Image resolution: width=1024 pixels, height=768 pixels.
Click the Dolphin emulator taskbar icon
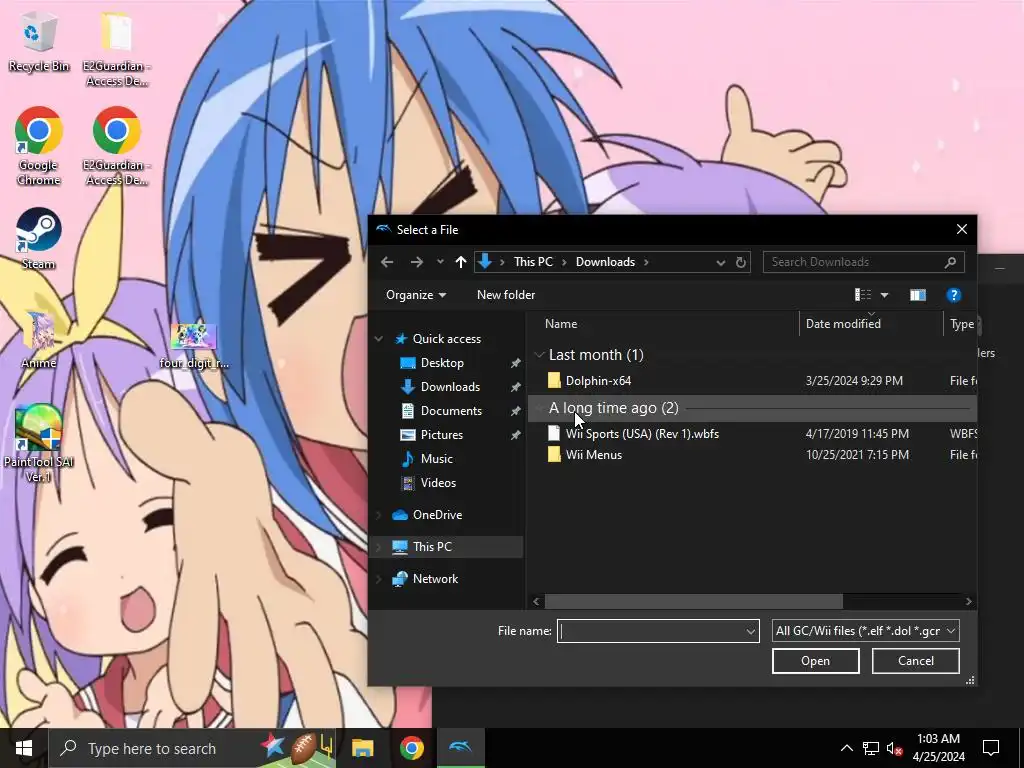[460, 748]
